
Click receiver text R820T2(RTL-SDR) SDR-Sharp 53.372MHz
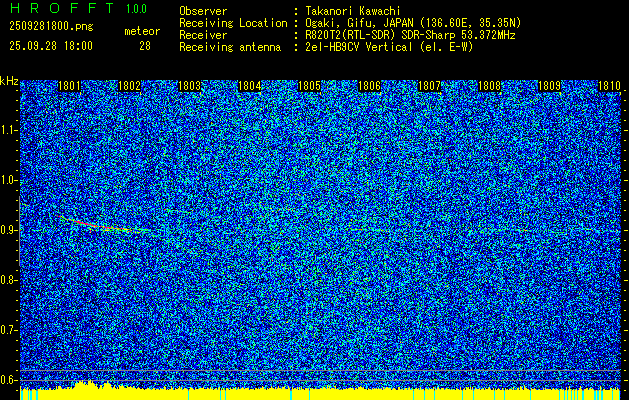tap(410, 35)
